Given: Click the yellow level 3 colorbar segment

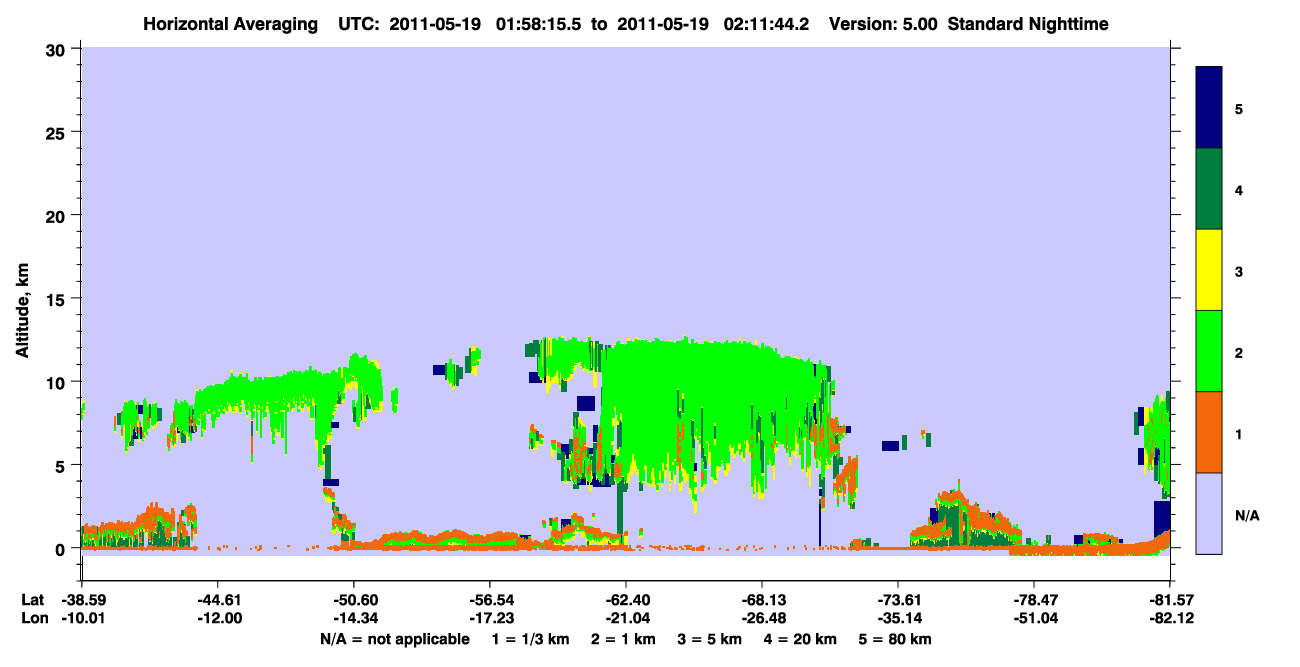Looking at the screenshot, I should click(x=1209, y=270).
